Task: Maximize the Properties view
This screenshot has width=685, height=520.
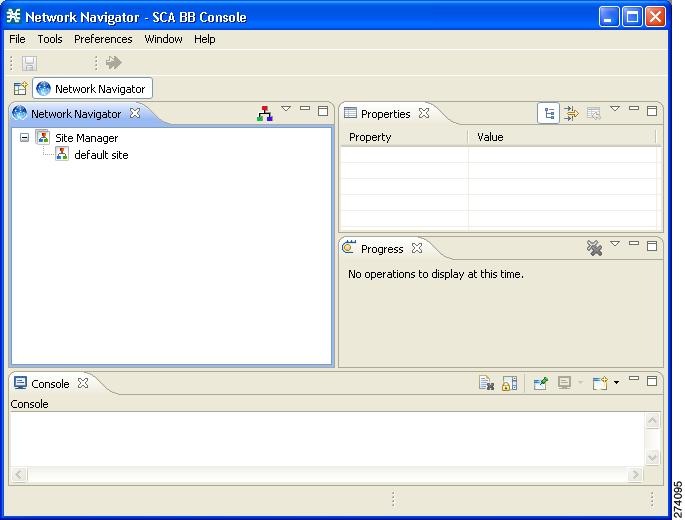Action: pos(652,111)
